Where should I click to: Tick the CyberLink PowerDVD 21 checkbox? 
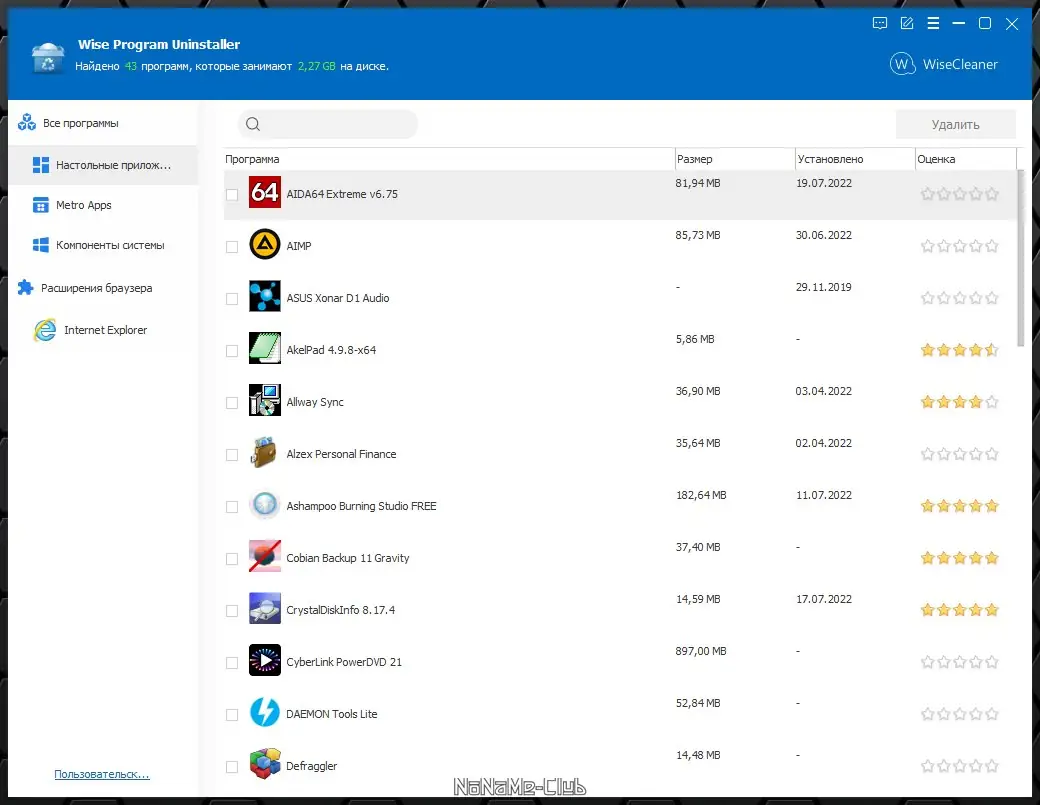click(x=231, y=662)
